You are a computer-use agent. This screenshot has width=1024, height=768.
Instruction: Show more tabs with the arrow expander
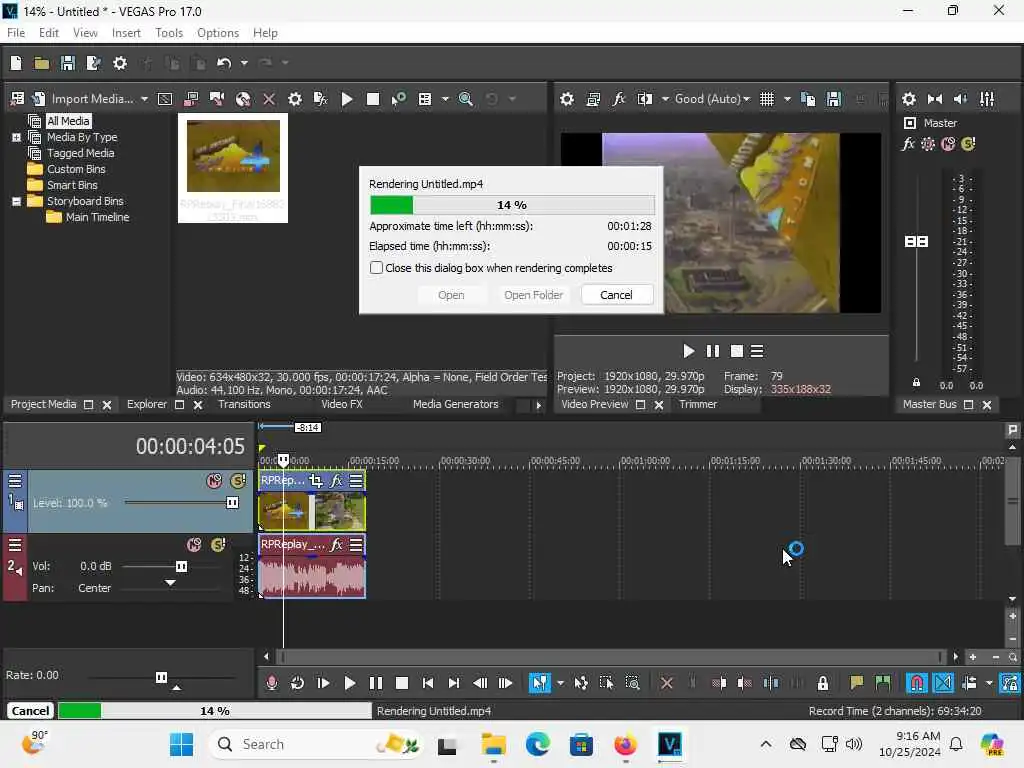tap(538, 405)
